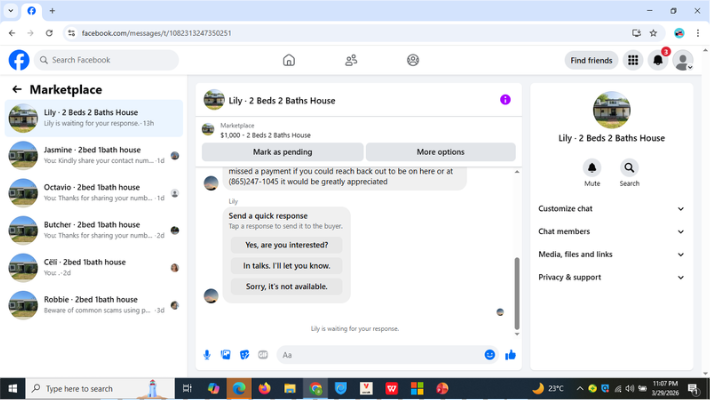The width and height of the screenshot is (711, 400).
Task: Open the install app icon in address bar
Action: pos(636,33)
